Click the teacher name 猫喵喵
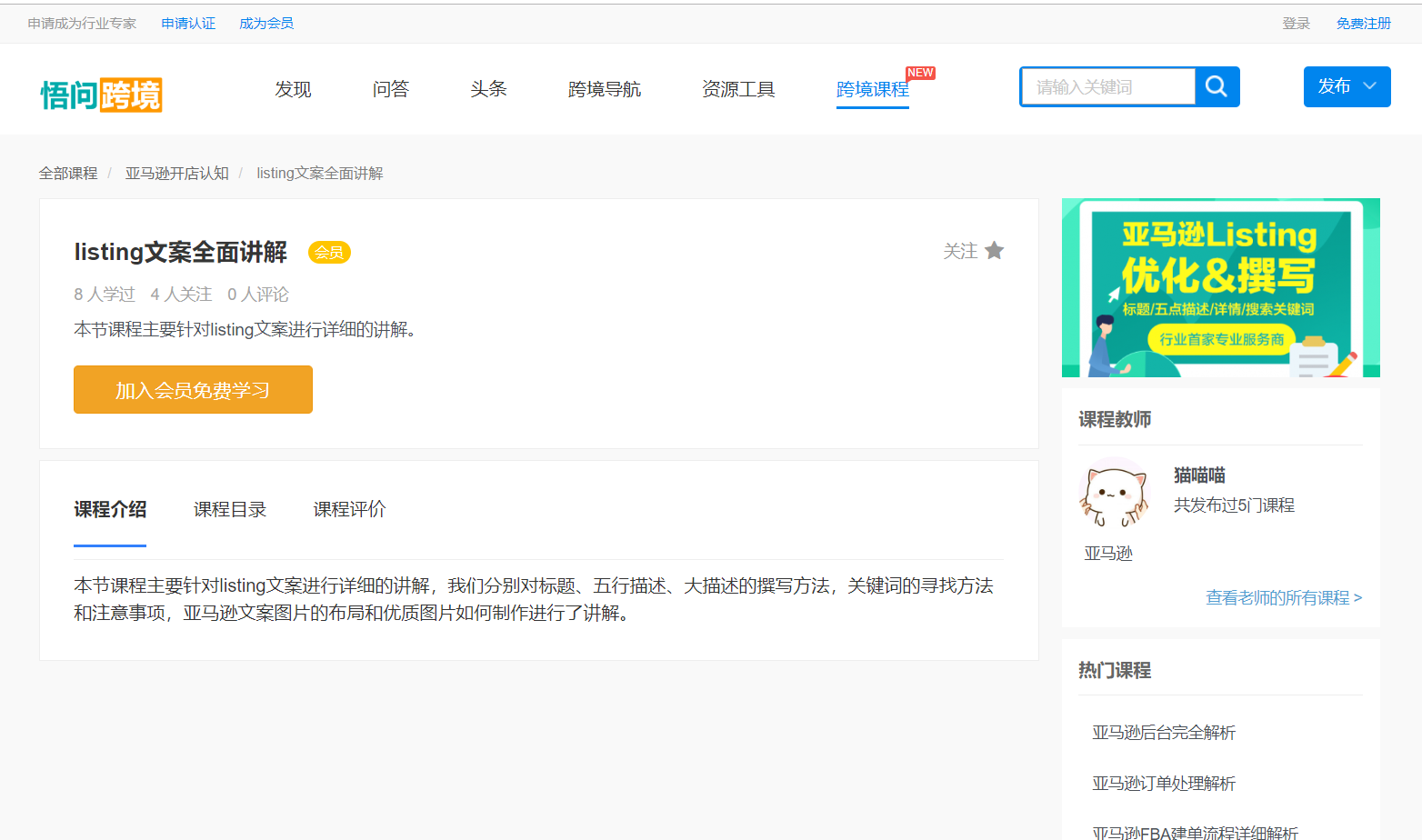Viewport: 1422px width, 840px height. coord(1199,475)
